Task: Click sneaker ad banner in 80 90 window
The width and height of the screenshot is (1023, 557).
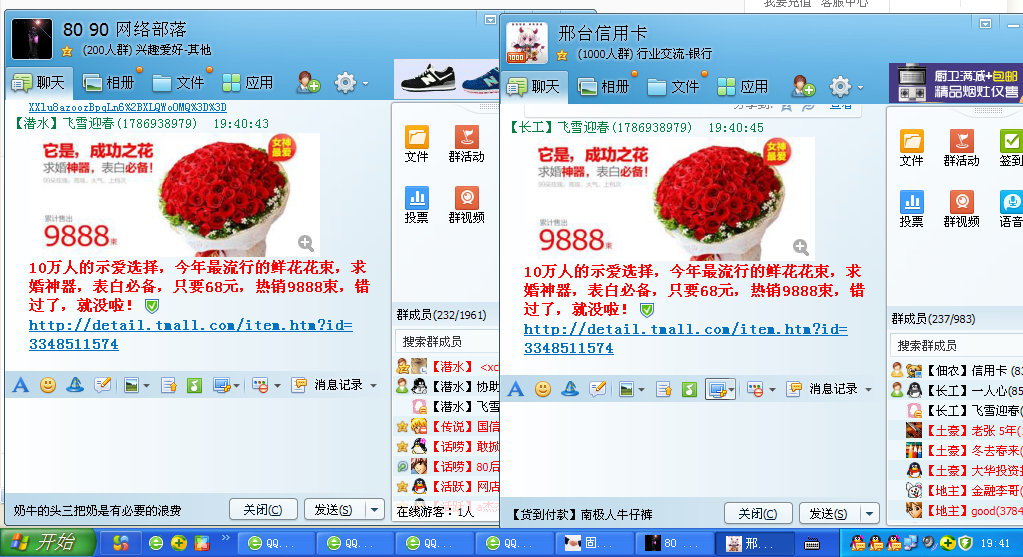Action: [x=448, y=80]
